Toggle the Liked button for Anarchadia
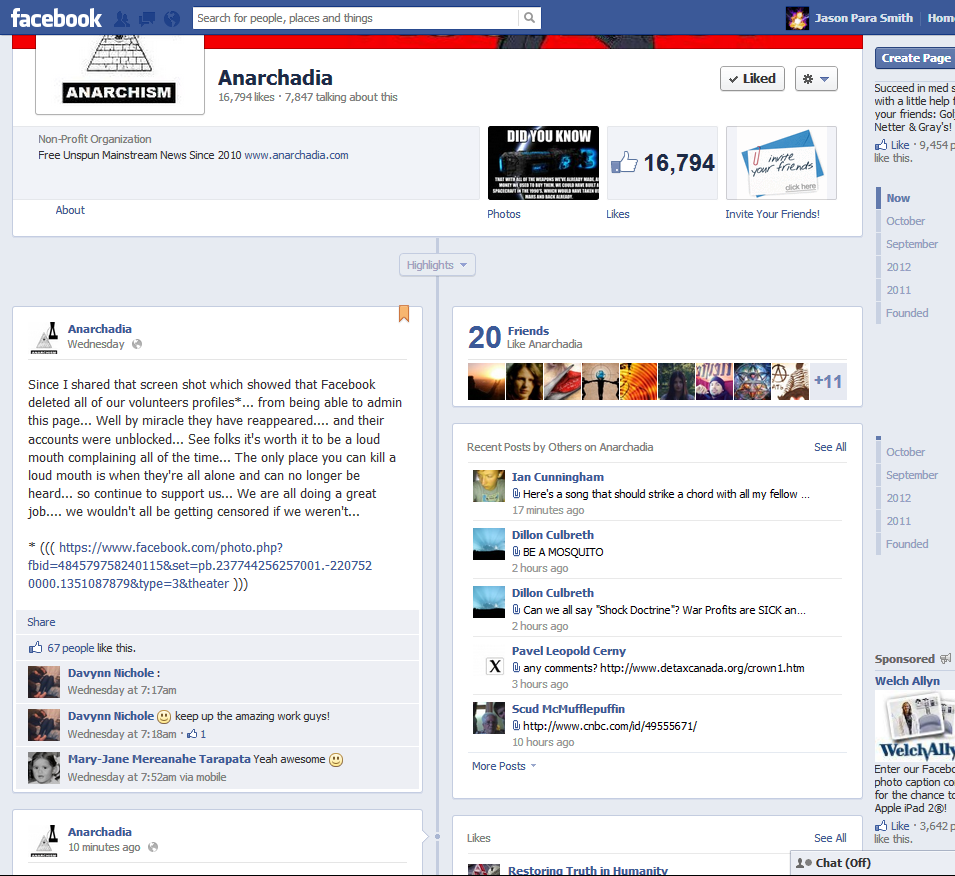The image size is (955, 876). tap(752, 79)
